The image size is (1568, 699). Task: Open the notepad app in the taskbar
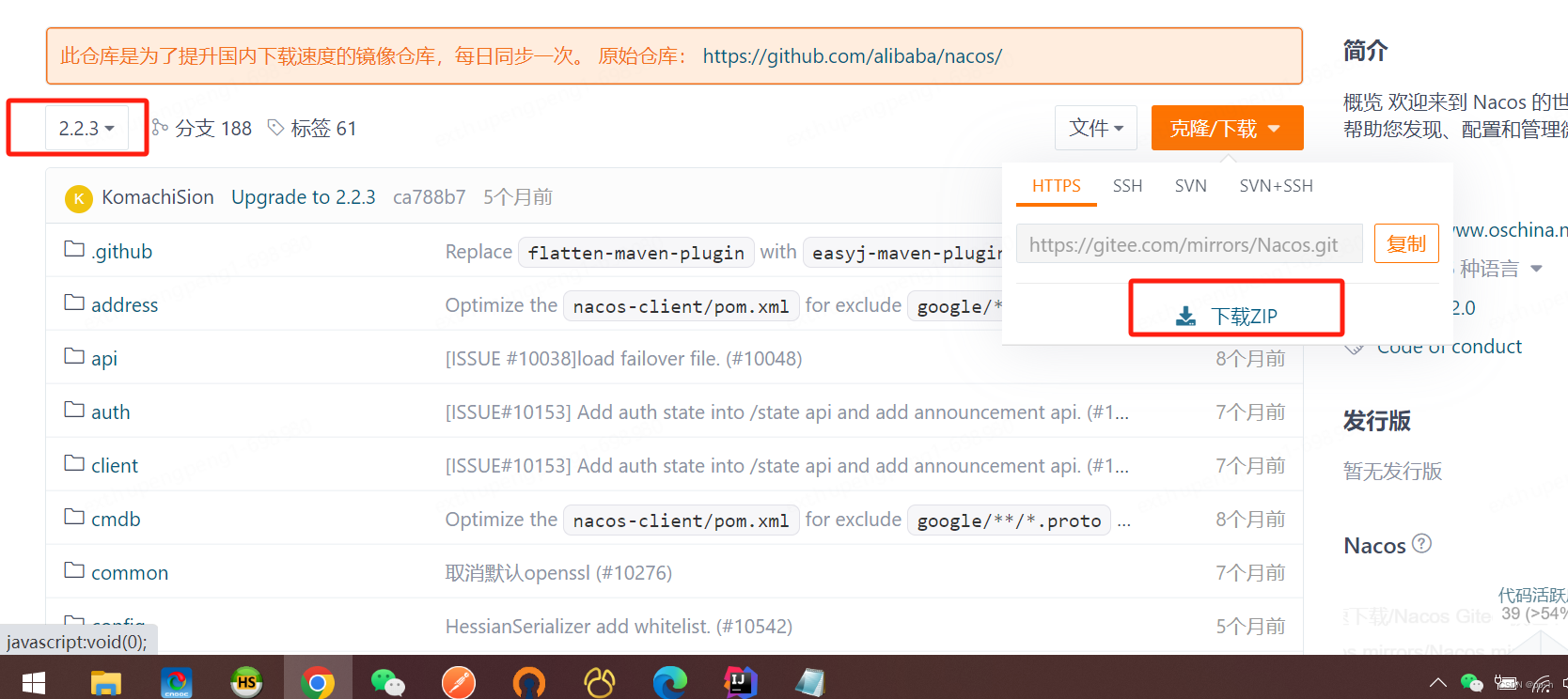click(809, 682)
